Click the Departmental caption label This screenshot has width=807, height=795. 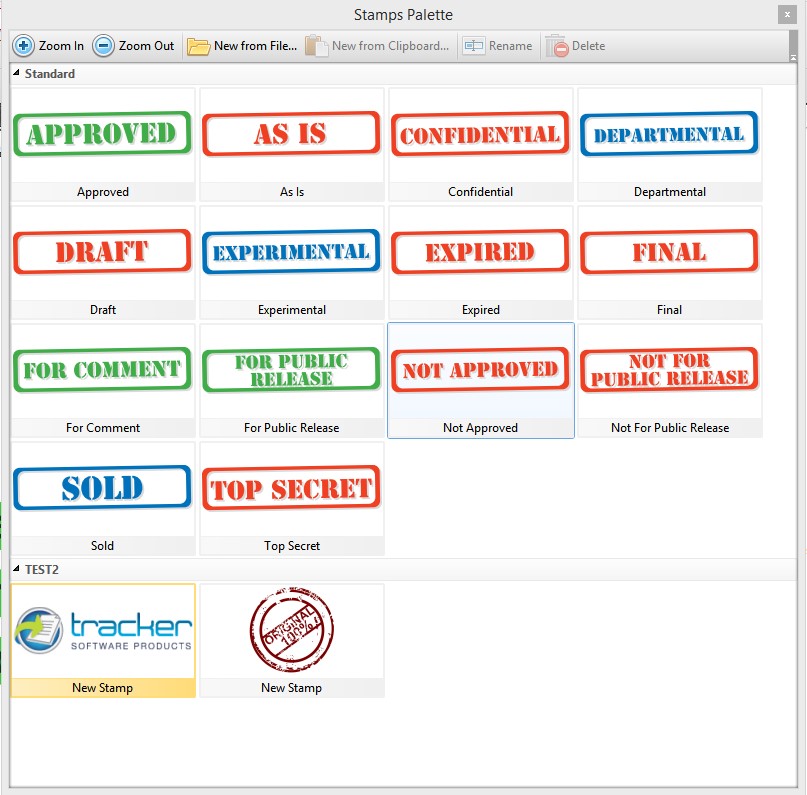(670, 192)
